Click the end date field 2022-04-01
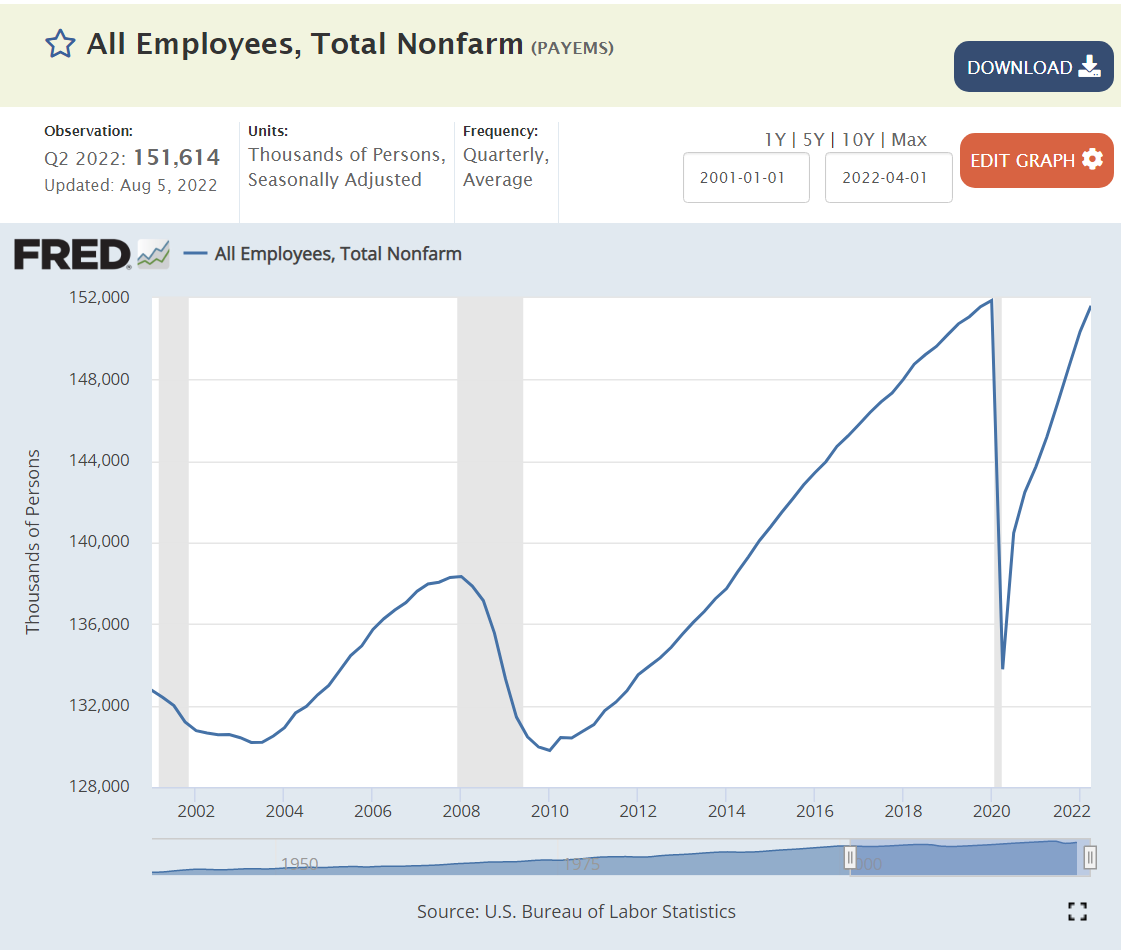The height and width of the screenshot is (950, 1122). pyautogui.click(x=888, y=178)
